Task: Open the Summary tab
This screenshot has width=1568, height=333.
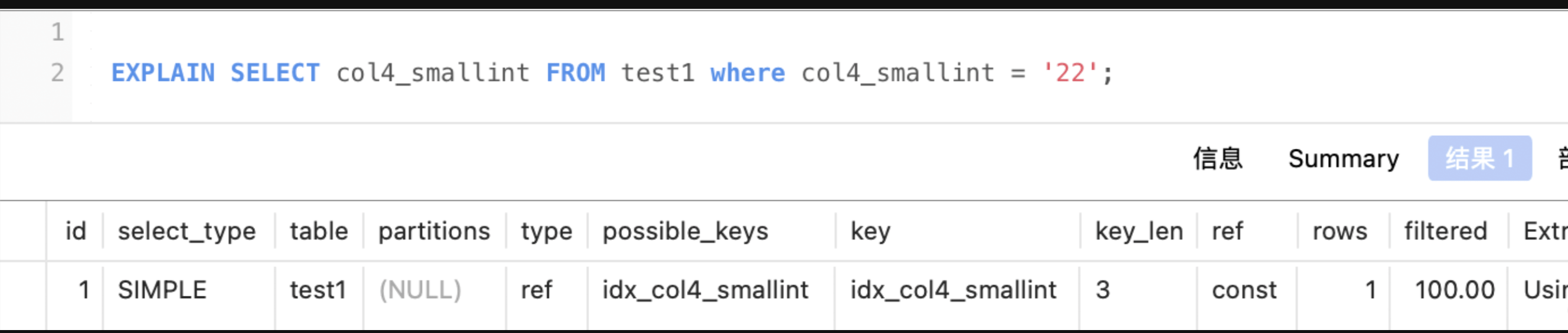Action: (x=1344, y=158)
